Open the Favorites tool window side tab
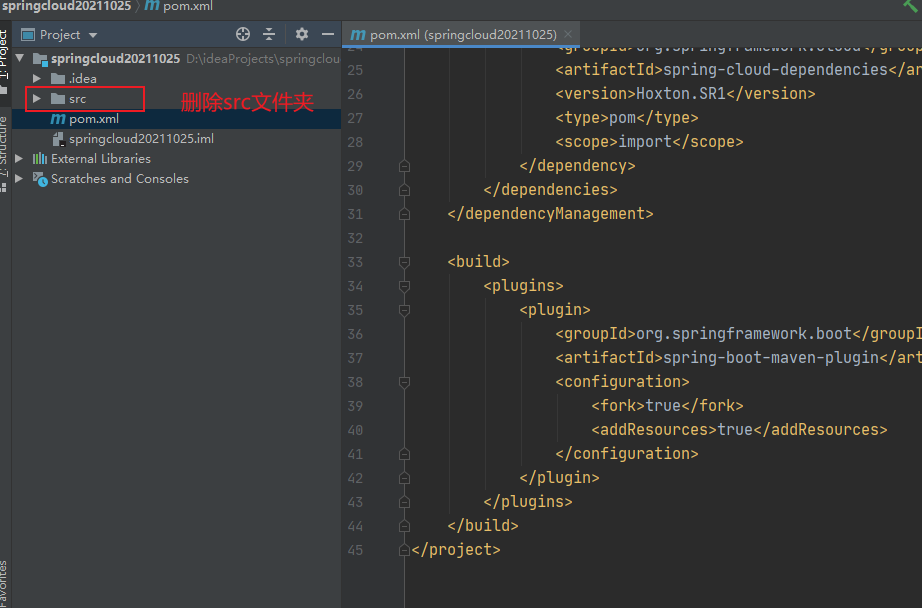The width and height of the screenshot is (922, 608). (4, 582)
